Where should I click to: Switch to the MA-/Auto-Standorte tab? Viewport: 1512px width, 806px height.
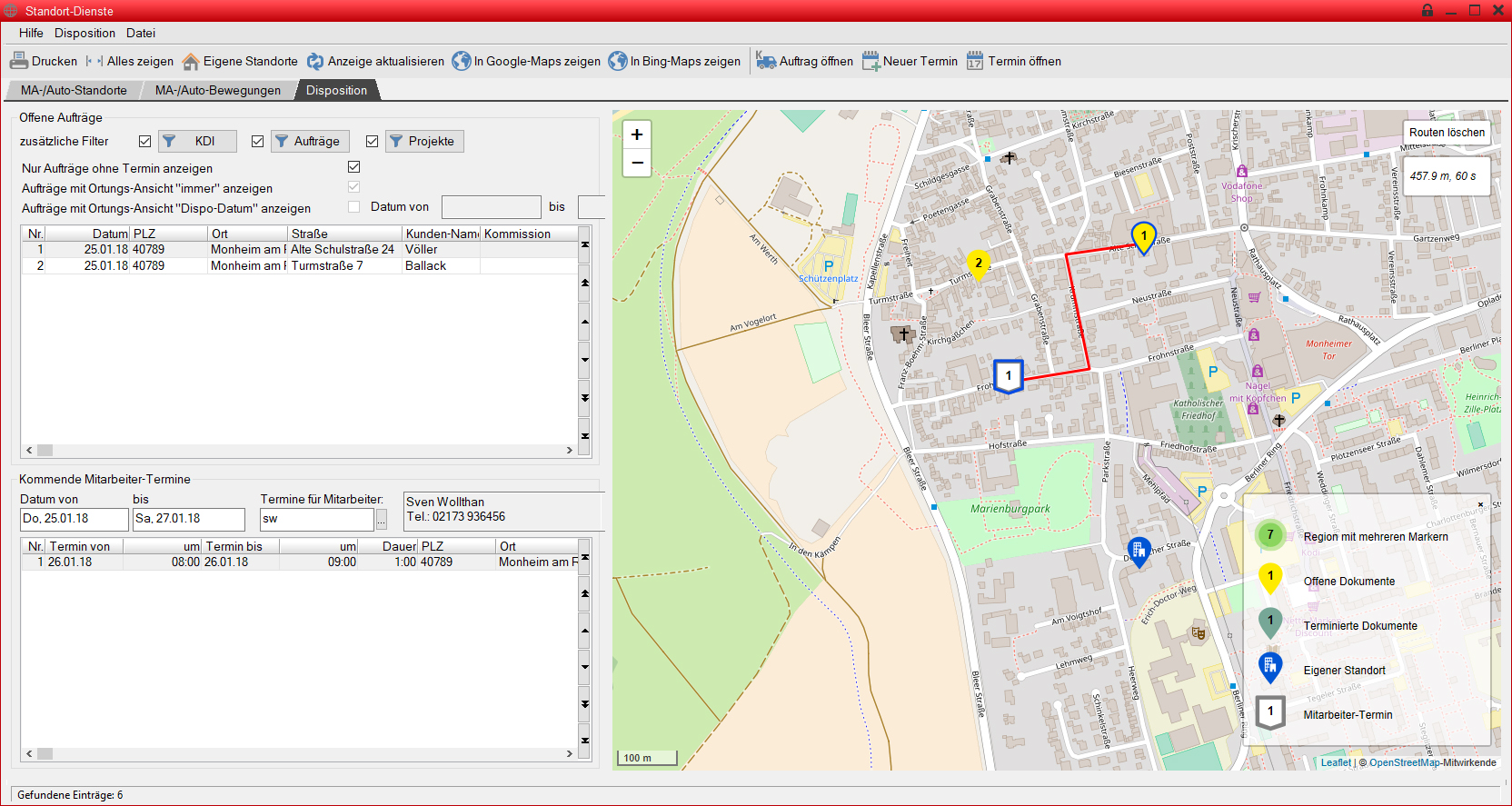(74, 90)
